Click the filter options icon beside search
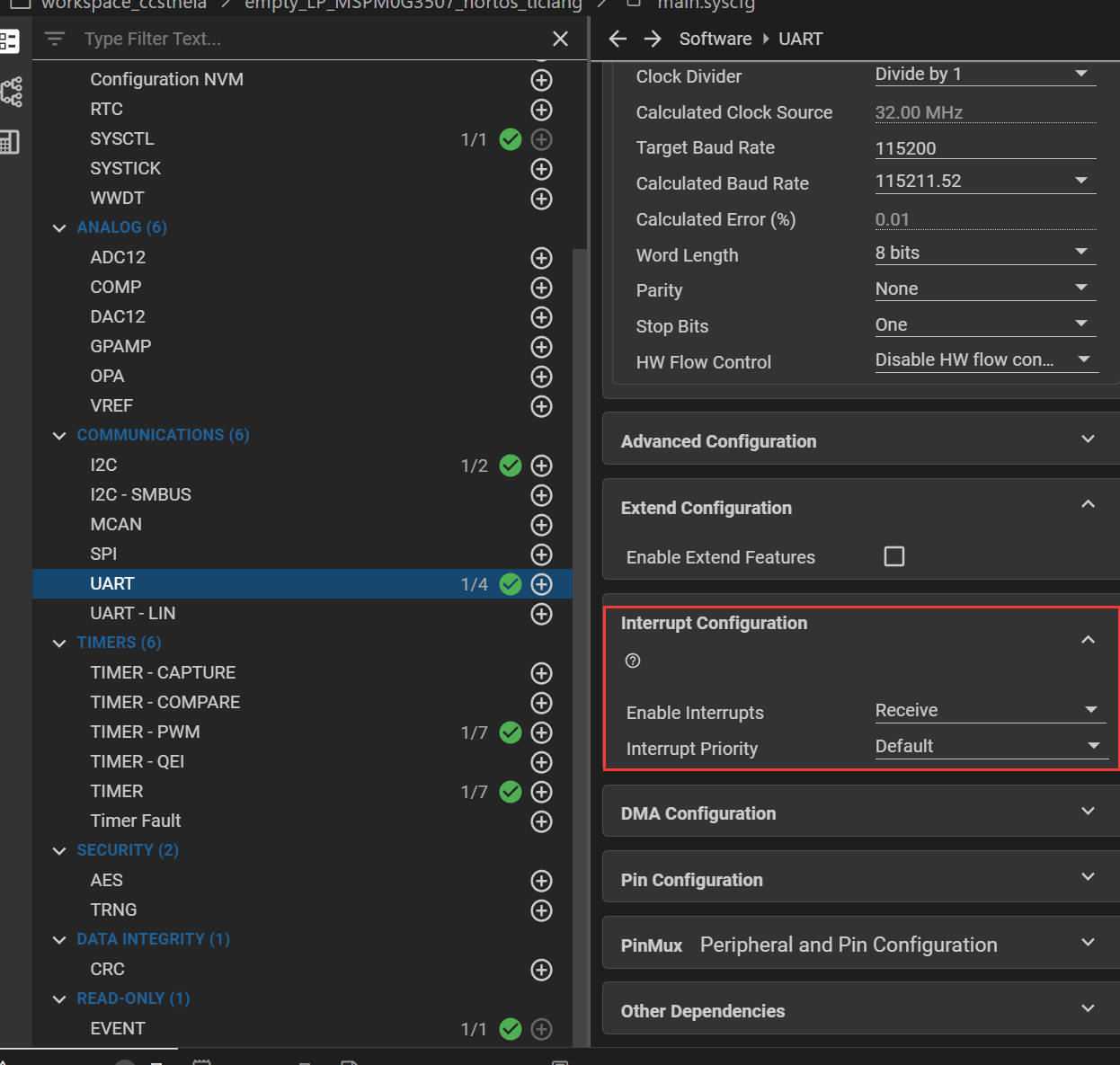This screenshot has height=1065, width=1120. point(55,39)
